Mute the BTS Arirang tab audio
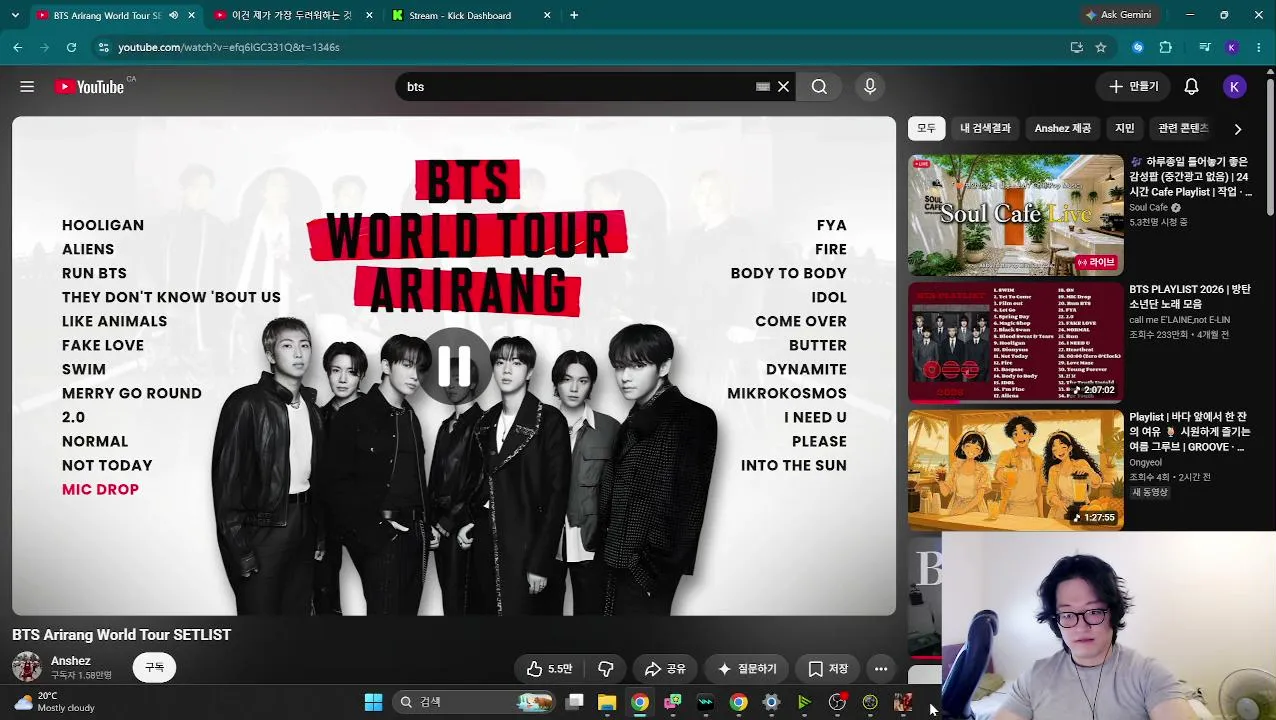Viewport: 1276px width, 720px height. click(173, 15)
